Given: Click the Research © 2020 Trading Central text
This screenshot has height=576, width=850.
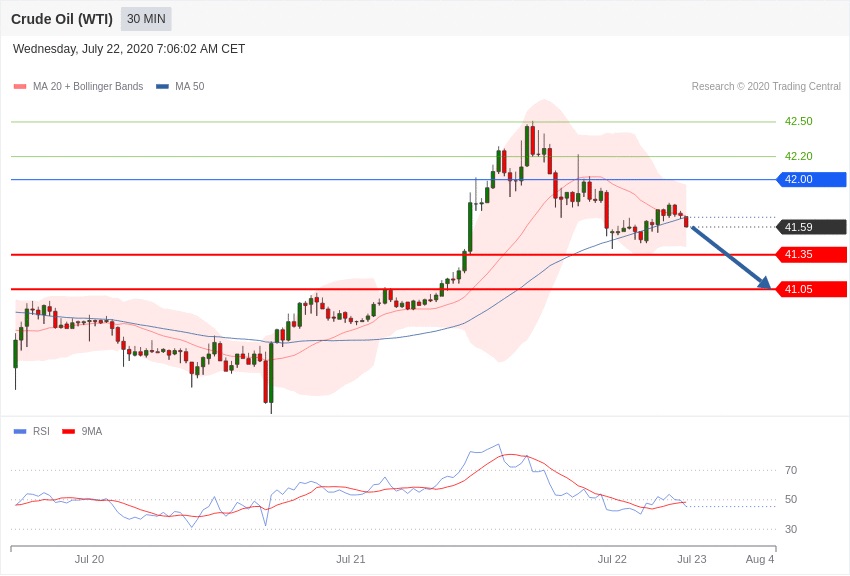Looking at the screenshot, I should (x=766, y=87).
